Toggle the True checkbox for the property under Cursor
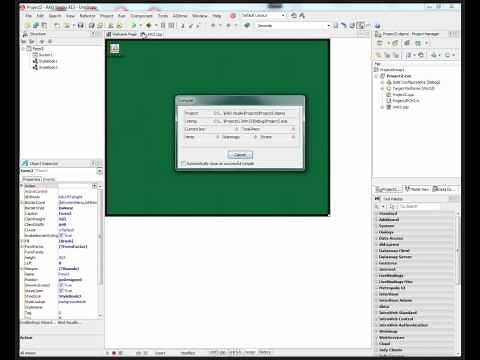This screenshot has width=480, height=360. coord(61,235)
